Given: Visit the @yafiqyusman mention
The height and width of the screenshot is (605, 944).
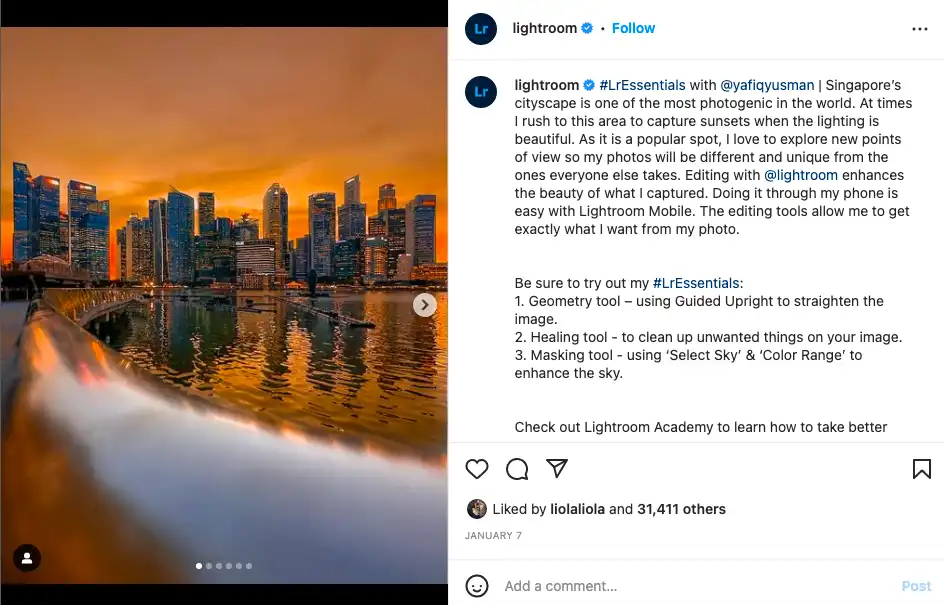Looking at the screenshot, I should pos(768,84).
